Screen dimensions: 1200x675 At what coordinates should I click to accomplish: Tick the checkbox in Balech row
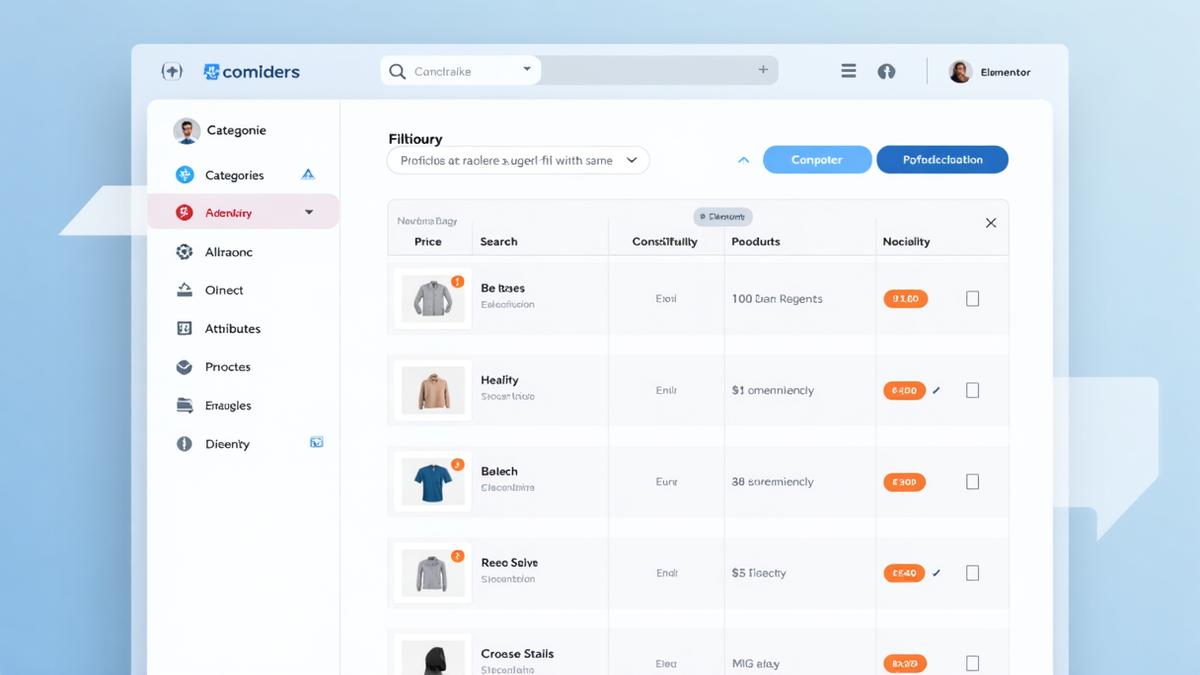click(x=972, y=482)
